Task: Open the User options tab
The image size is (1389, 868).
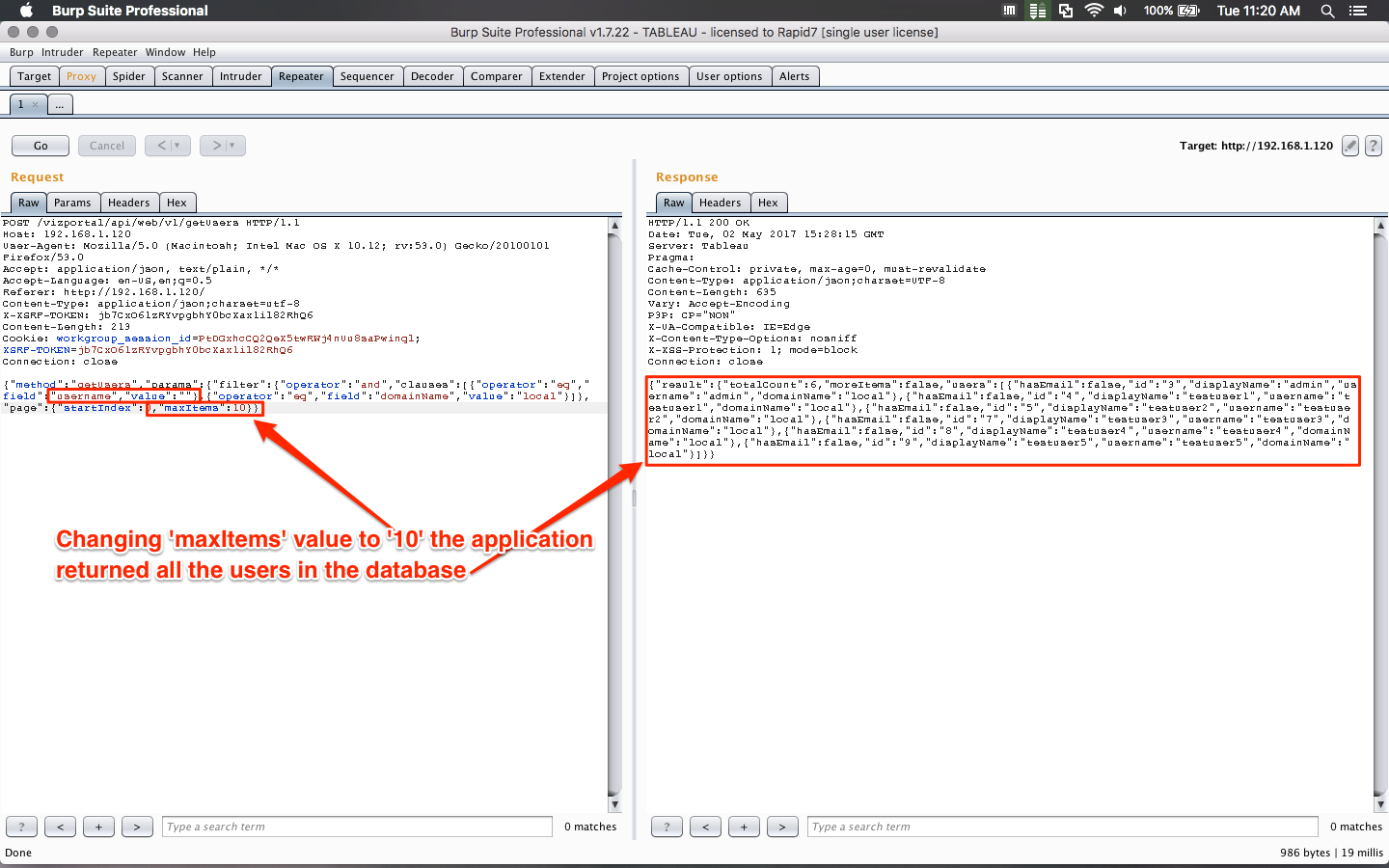Action: pyautogui.click(x=729, y=76)
